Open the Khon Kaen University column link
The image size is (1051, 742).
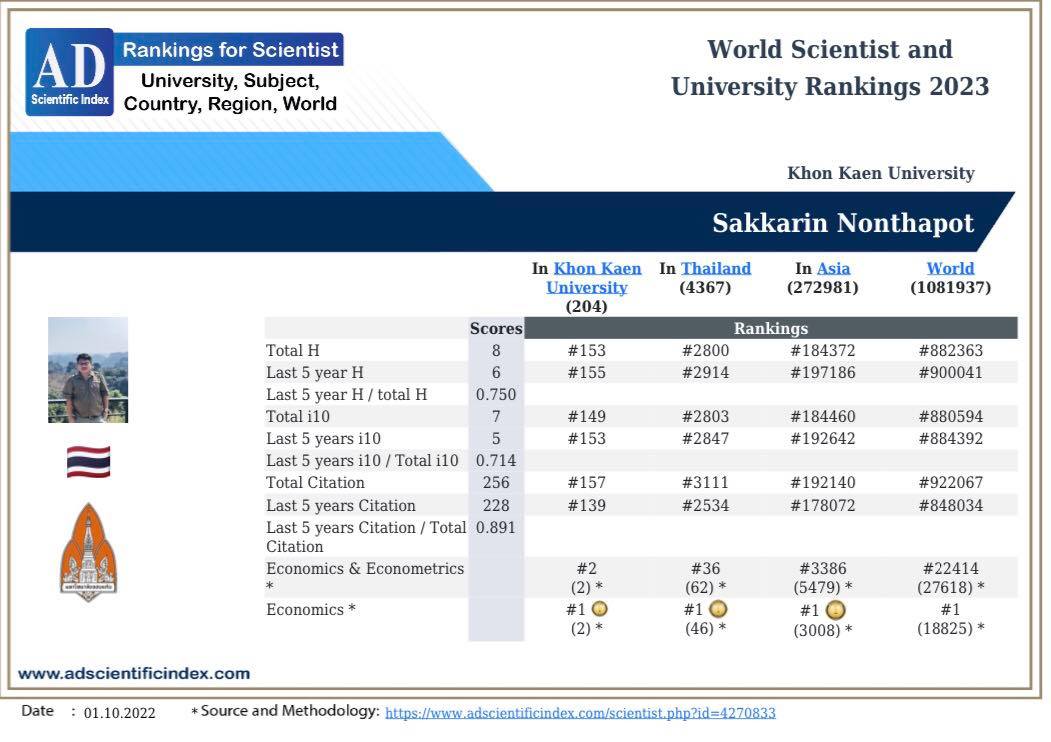[594, 277]
